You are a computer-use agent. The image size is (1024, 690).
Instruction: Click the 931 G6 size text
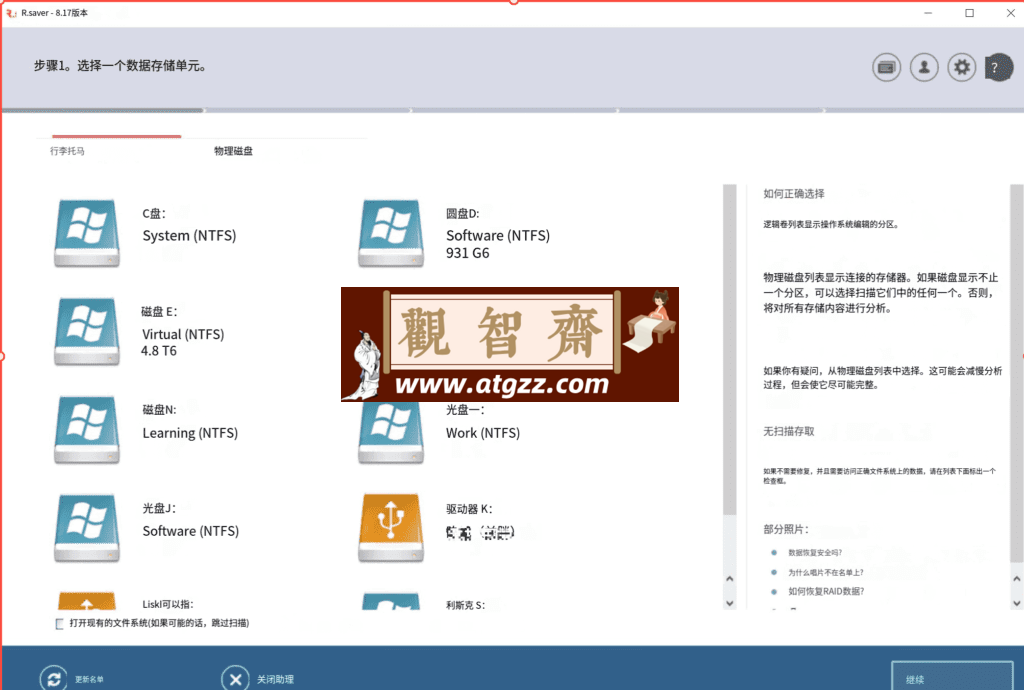click(468, 253)
